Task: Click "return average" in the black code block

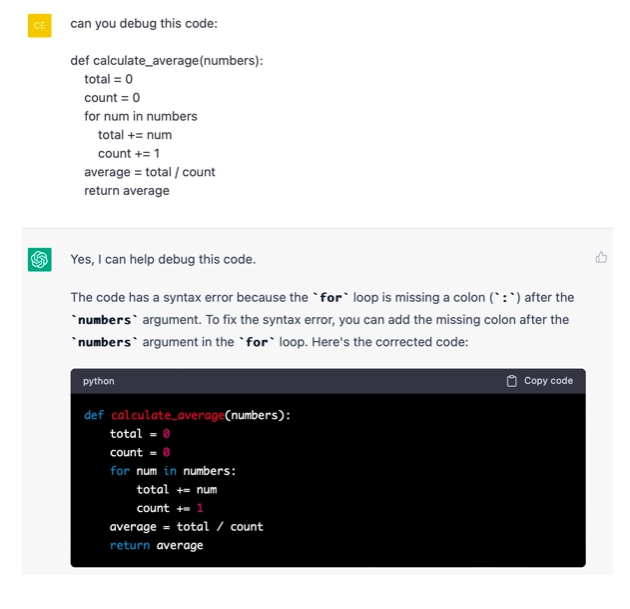Action: (x=156, y=545)
